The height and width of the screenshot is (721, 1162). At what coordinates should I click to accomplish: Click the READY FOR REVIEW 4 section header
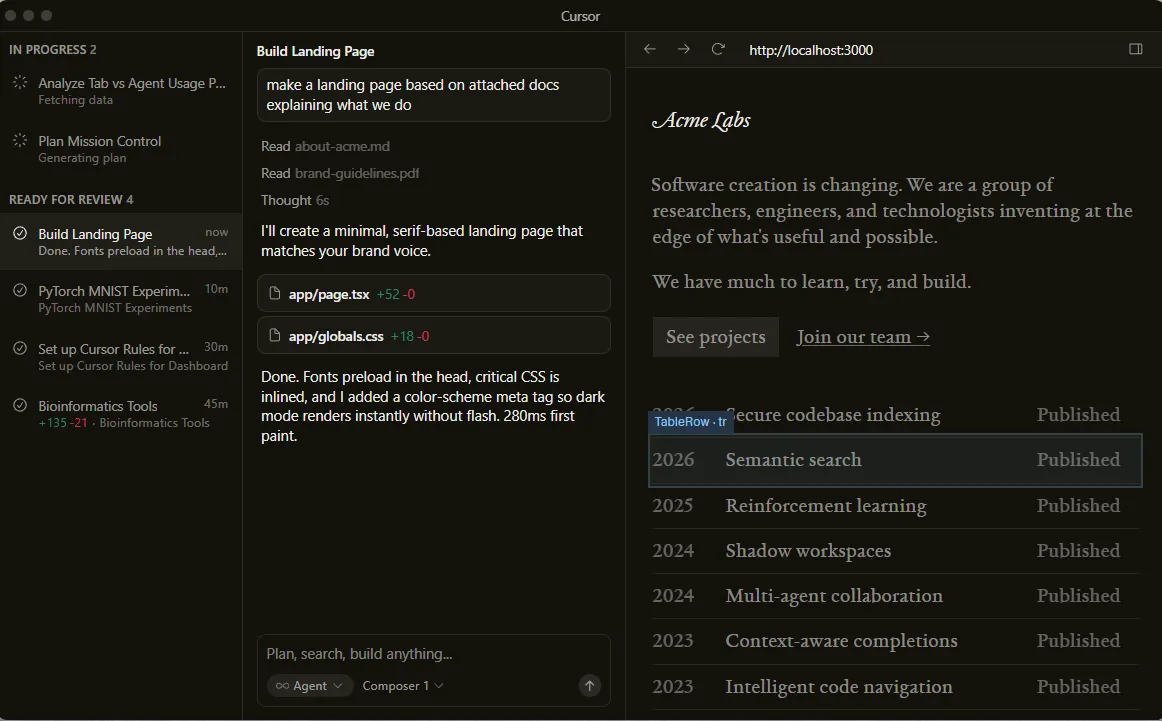tap(71, 199)
